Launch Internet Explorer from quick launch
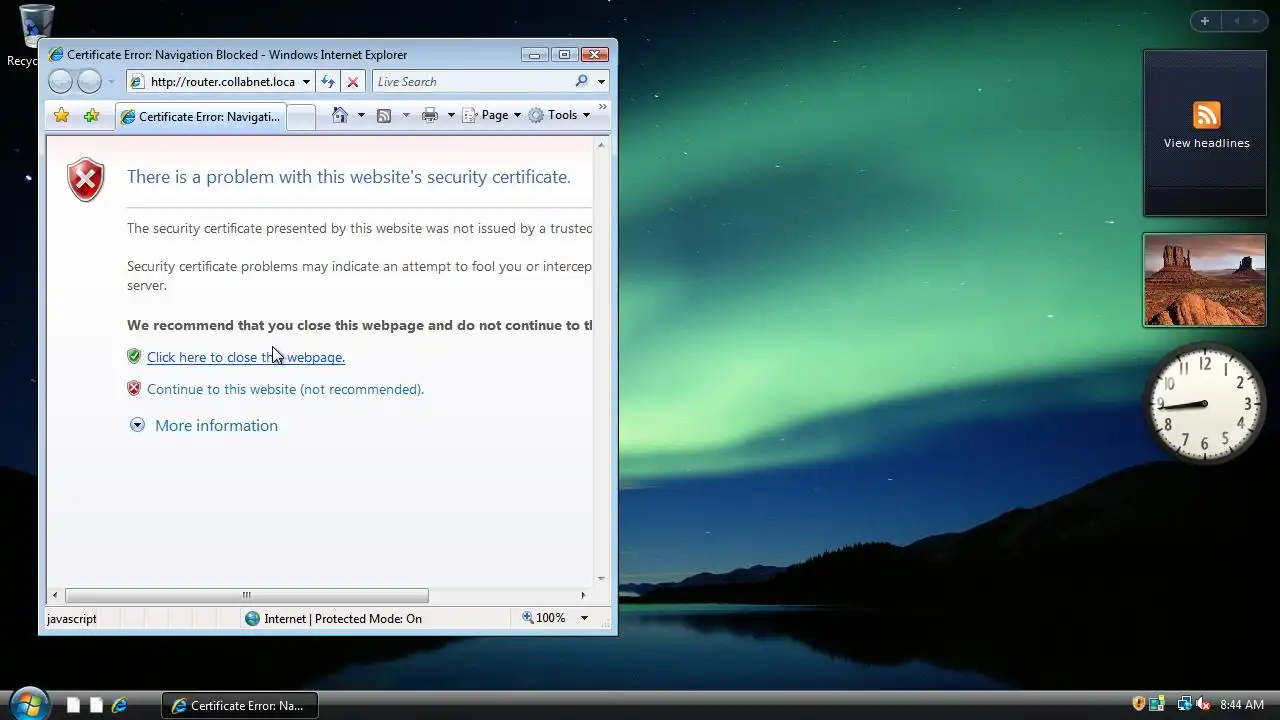 click(119, 705)
